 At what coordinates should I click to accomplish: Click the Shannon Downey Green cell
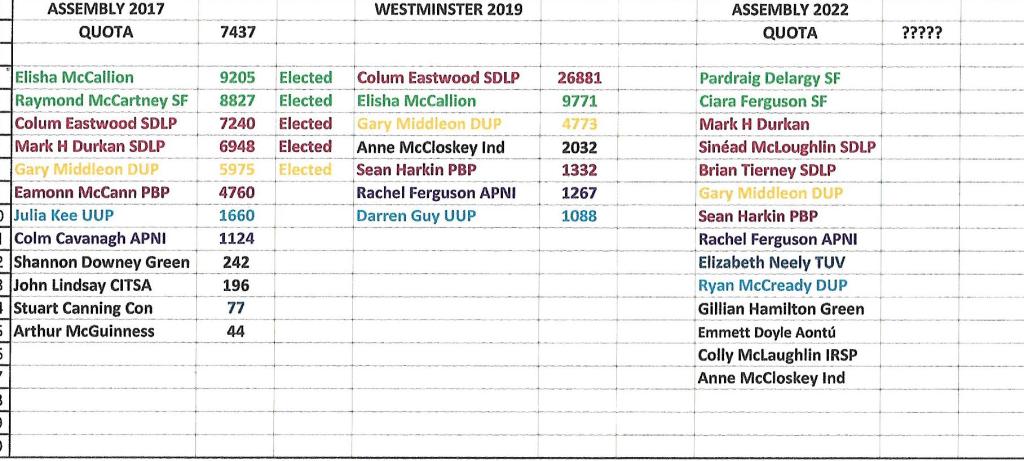tap(102, 262)
